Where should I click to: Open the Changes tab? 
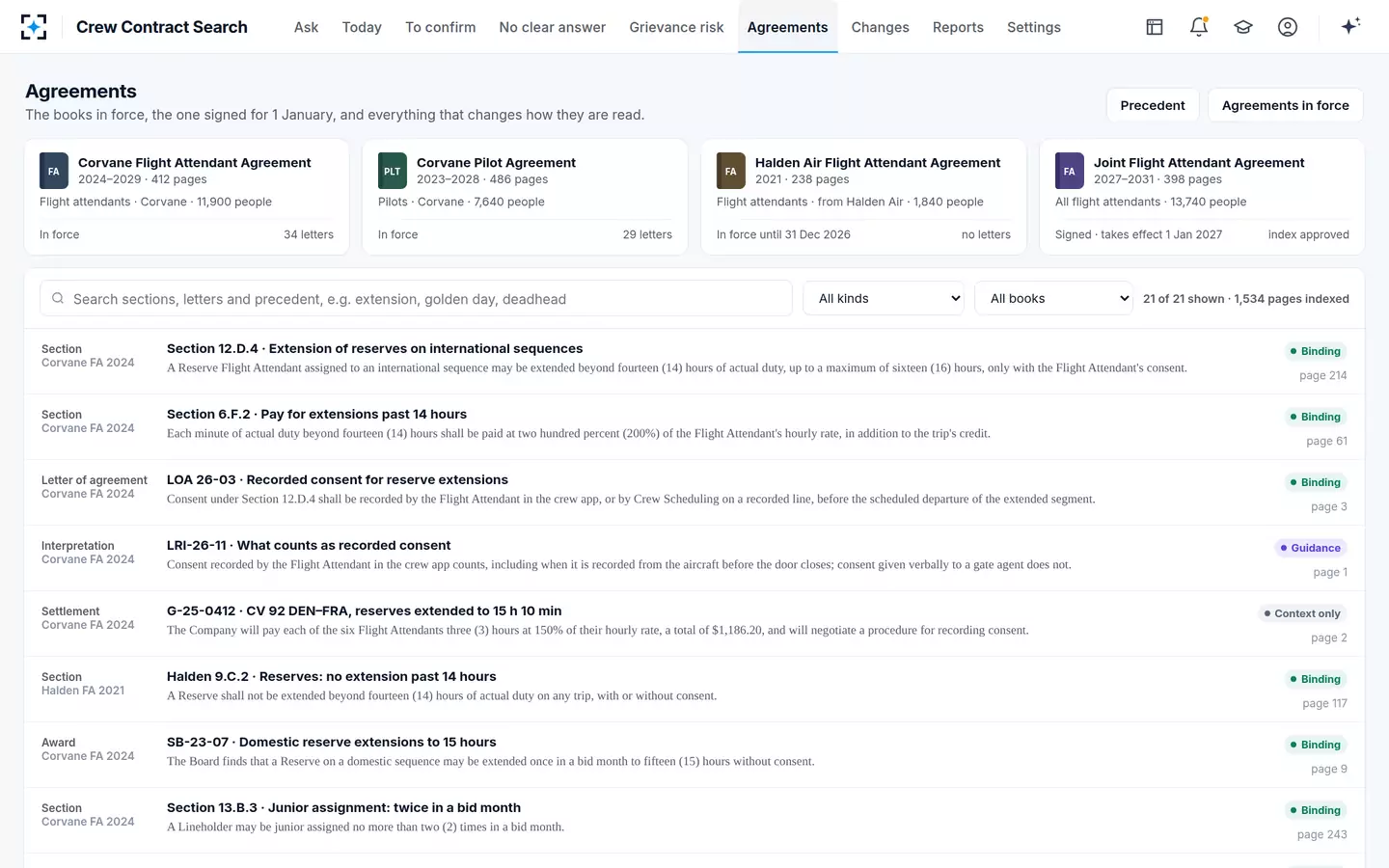tap(880, 27)
